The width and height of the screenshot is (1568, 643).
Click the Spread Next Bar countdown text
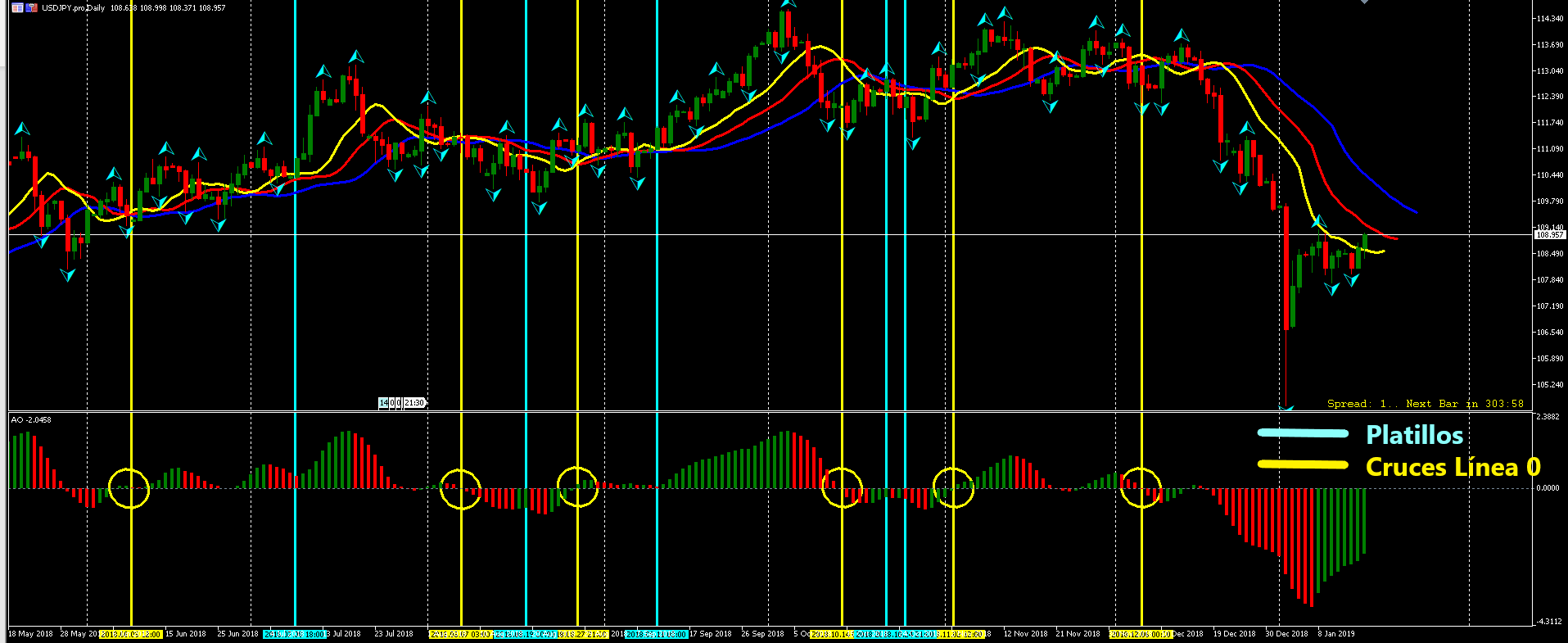[x=1425, y=404]
